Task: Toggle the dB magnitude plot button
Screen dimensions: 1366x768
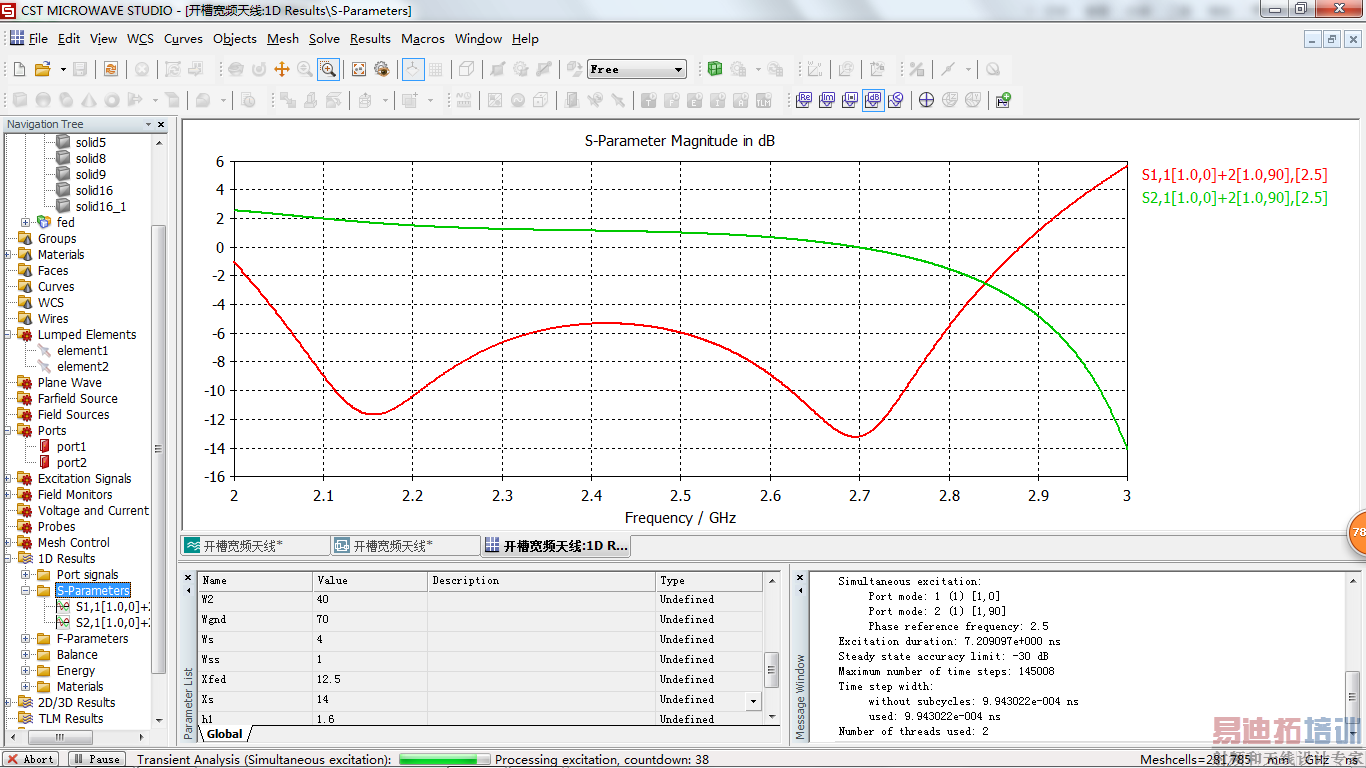Action: (x=872, y=100)
